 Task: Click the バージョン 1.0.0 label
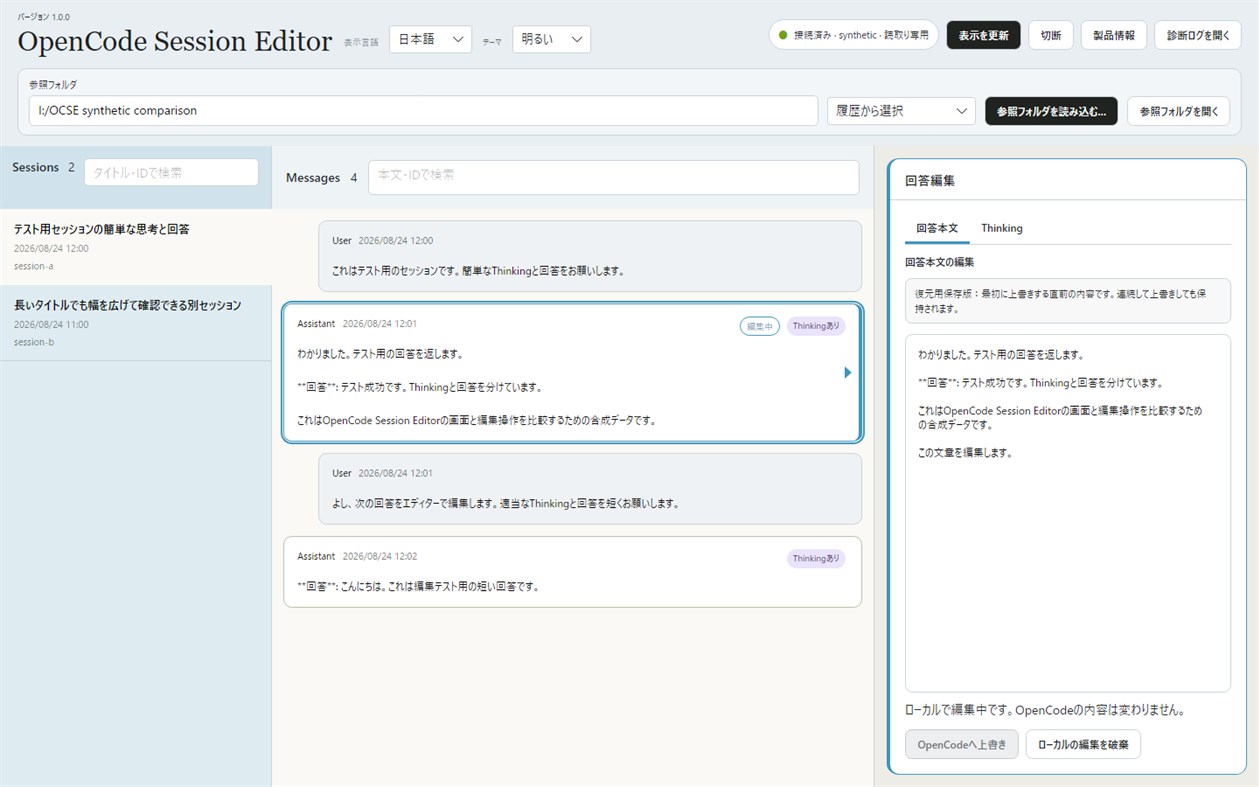pyautogui.click(x=43, y=17)
